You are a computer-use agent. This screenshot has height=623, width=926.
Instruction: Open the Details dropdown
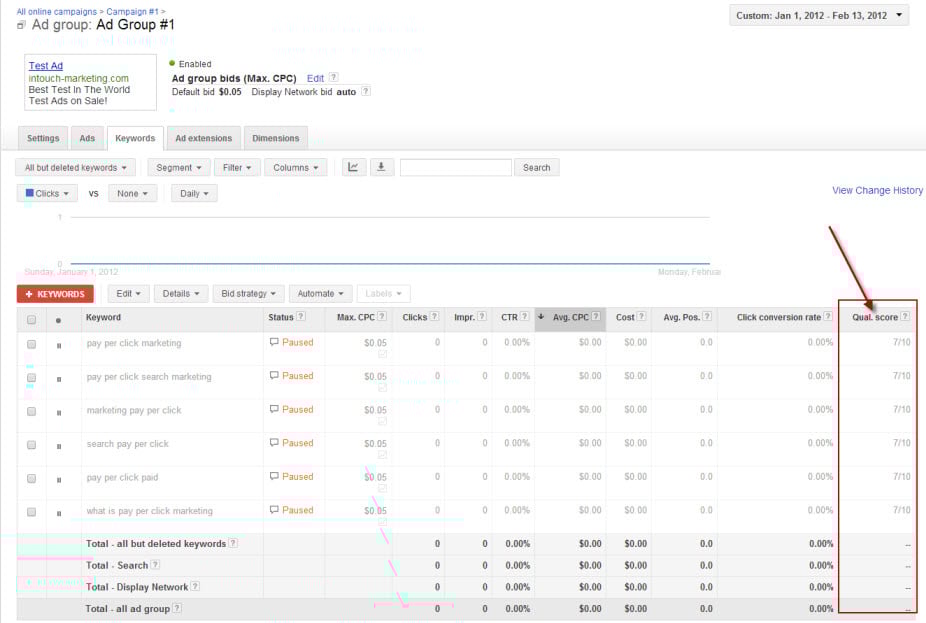181,293
